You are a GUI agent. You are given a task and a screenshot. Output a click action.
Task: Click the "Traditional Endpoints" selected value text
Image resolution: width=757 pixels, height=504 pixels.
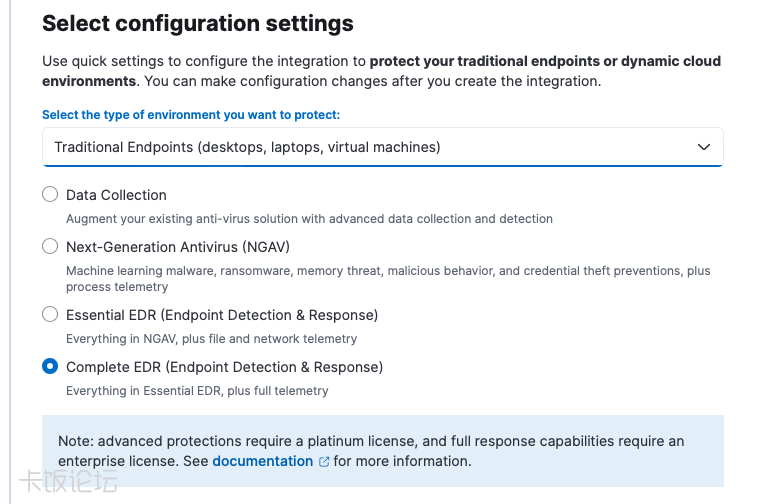pos(247,147)
